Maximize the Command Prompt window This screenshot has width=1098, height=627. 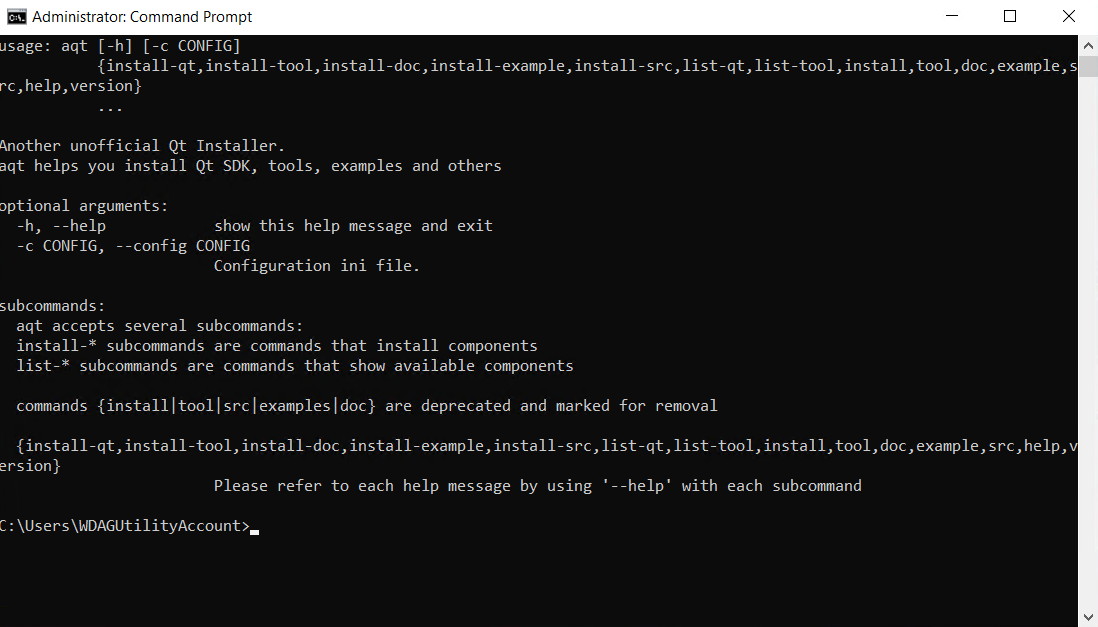point(1010,16)
